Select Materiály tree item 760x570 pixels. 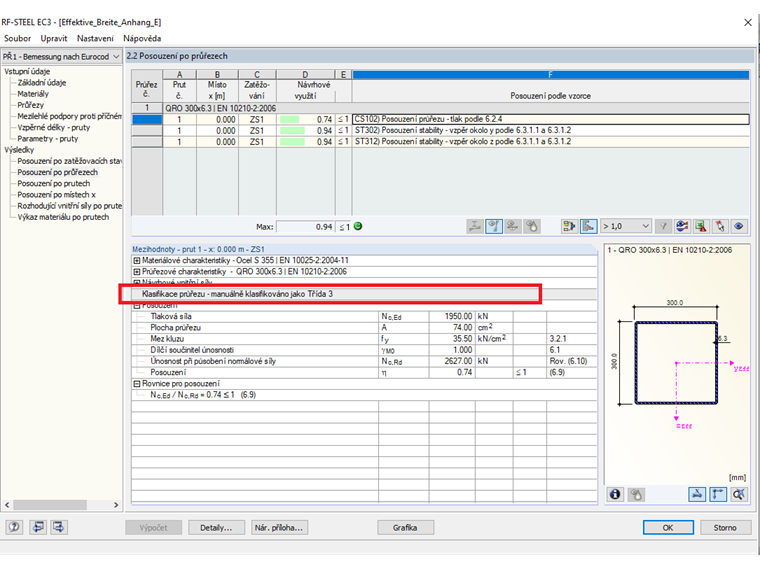(x=33, y=94)
